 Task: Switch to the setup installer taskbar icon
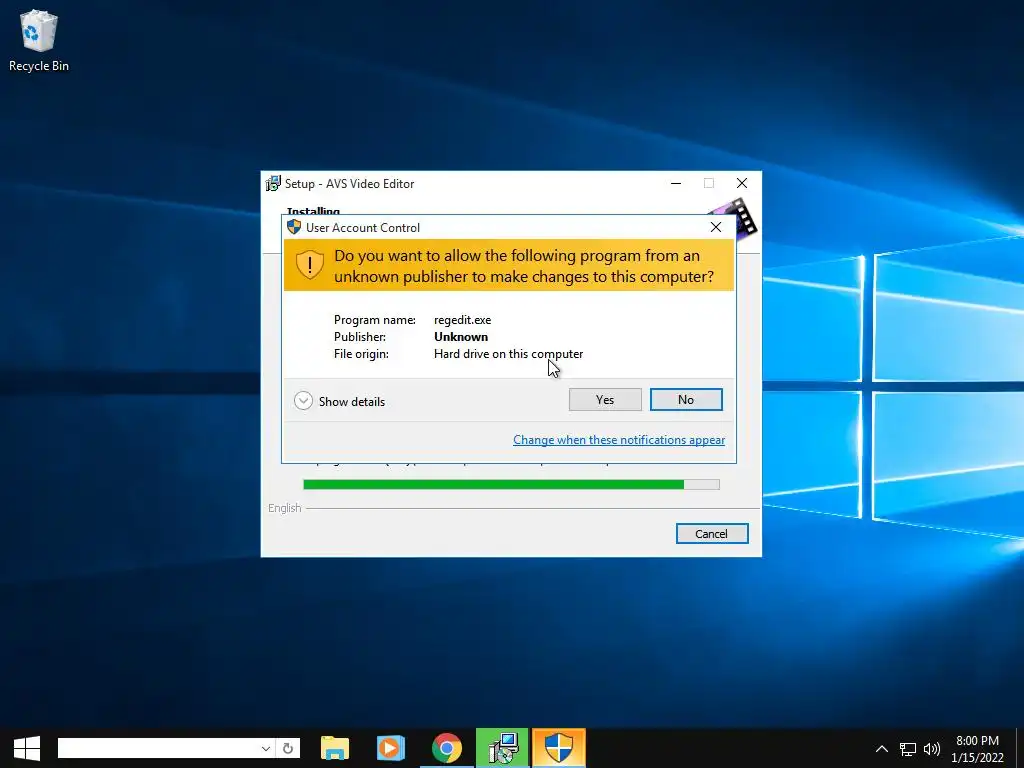502,748
